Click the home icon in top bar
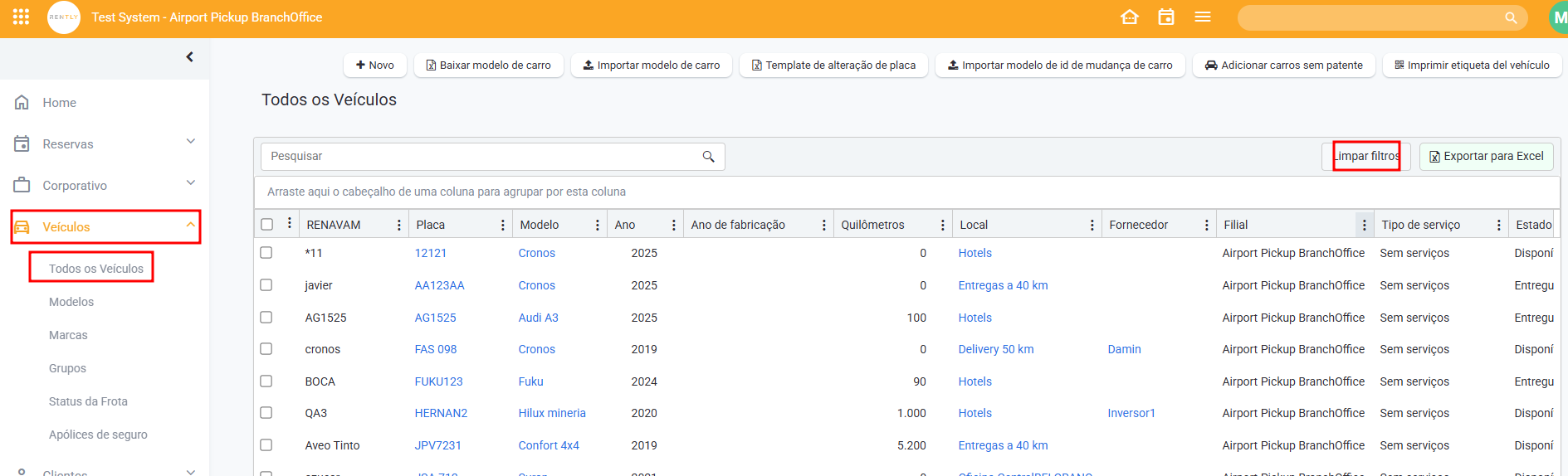The width and height of the screenshot is (1568, 476). (x=1129, y=17)
